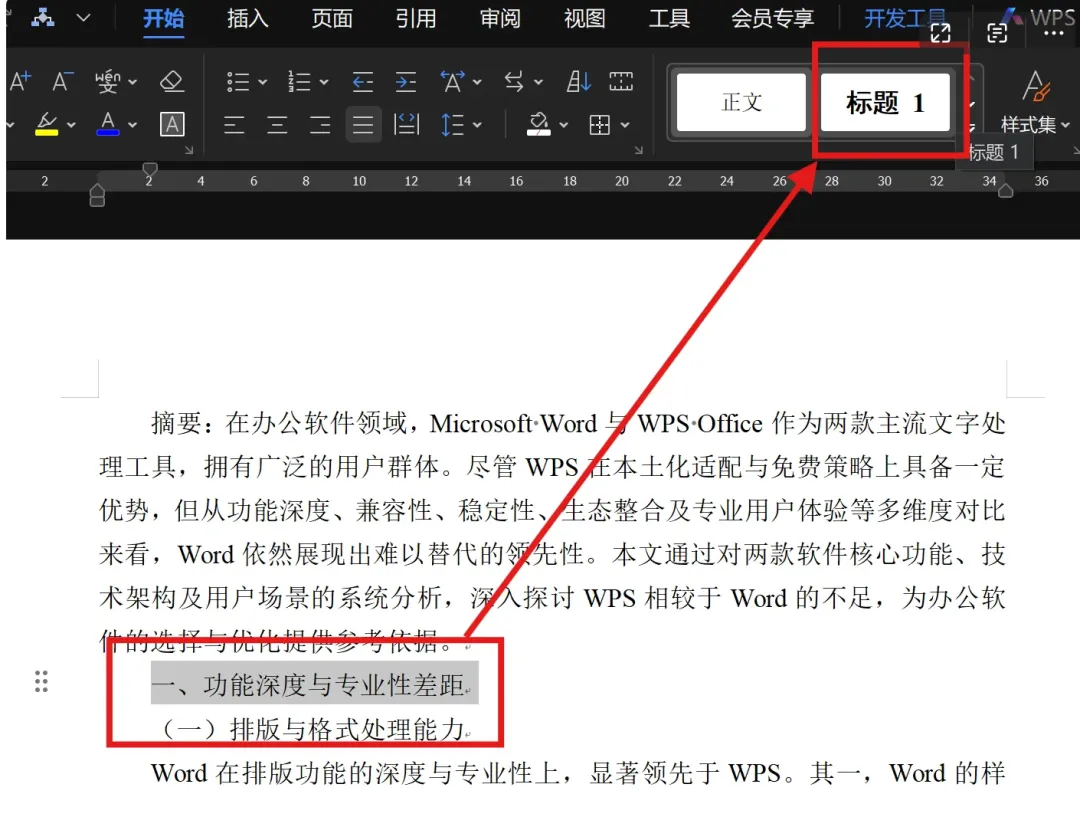Click the icon beside the expand arrows
This screenshot has height=817, width=1080.
point(997,32)
